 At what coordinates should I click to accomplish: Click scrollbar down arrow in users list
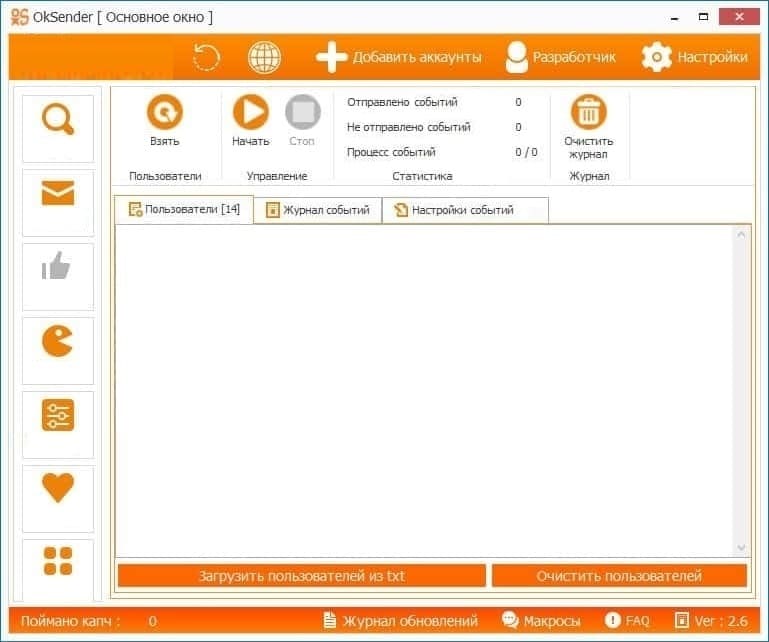coord(741,547)
